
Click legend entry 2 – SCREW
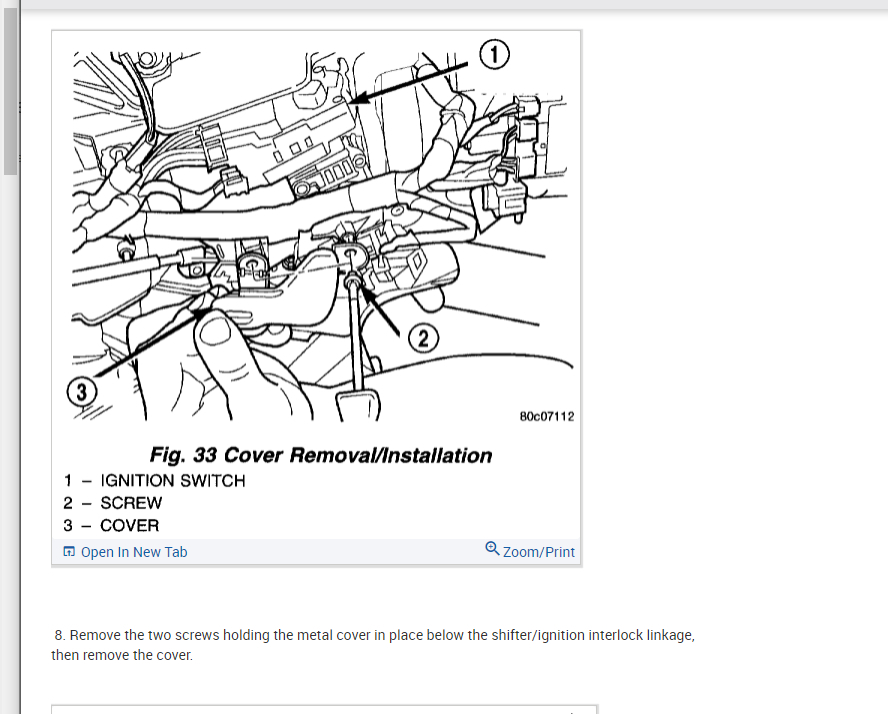[113, 503]
